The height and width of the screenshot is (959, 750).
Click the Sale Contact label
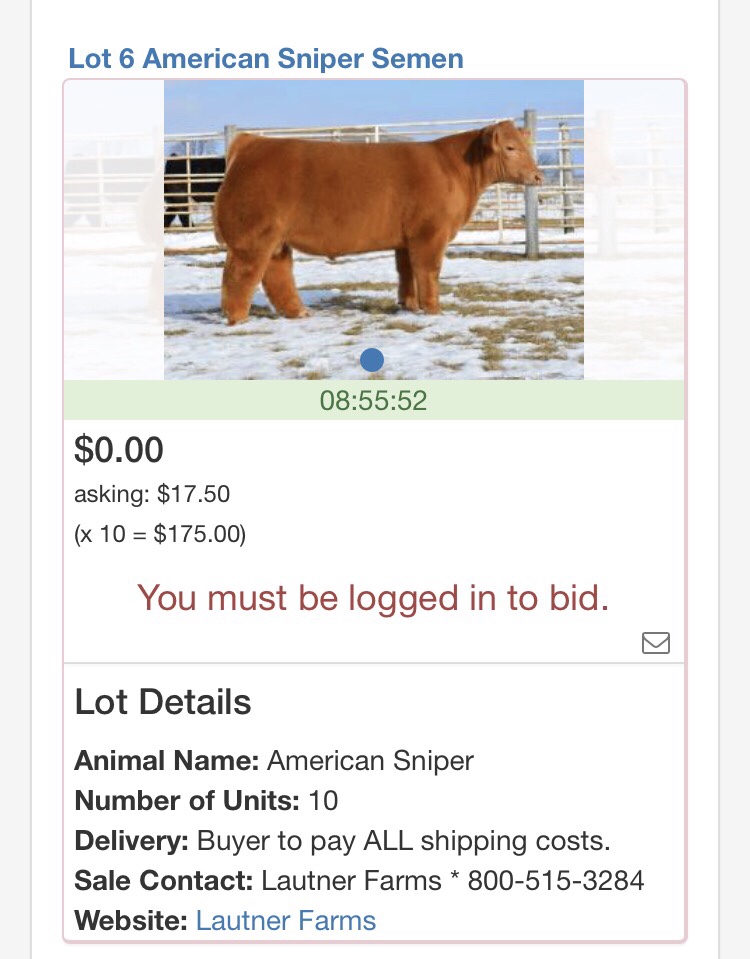(163, 881)
